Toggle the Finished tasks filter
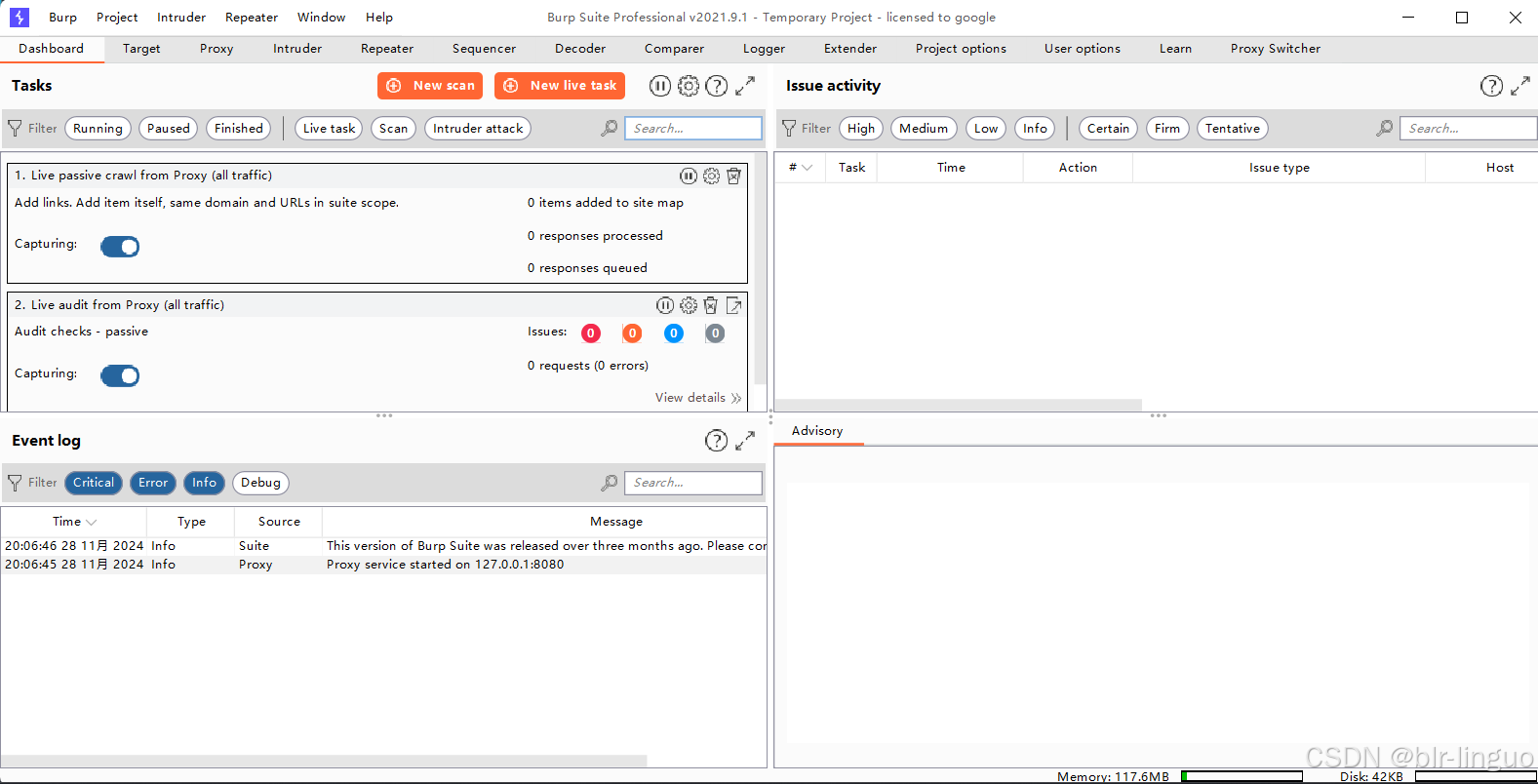Screen dimensions: 1538x784 coord(239,129)
